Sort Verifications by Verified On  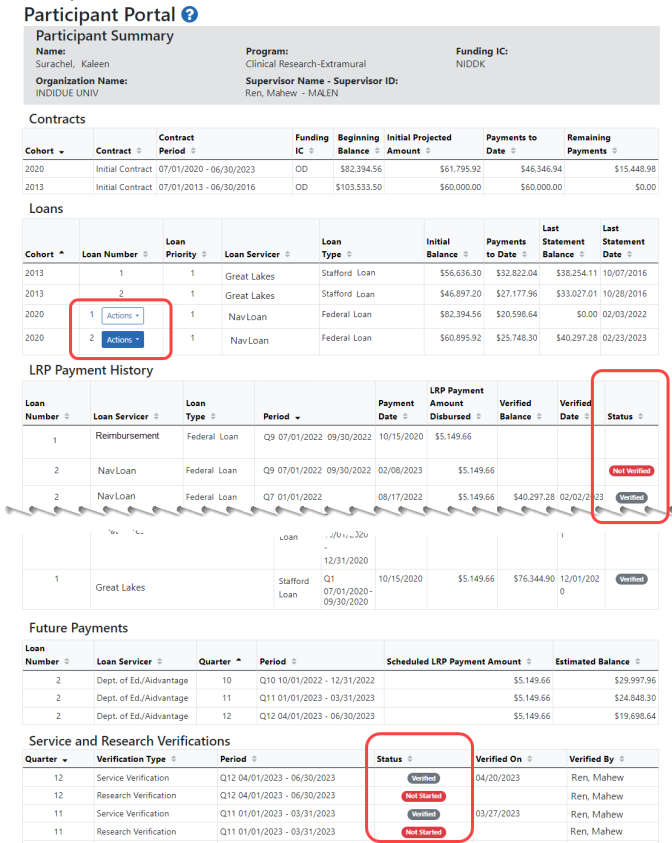pos(504,759)
